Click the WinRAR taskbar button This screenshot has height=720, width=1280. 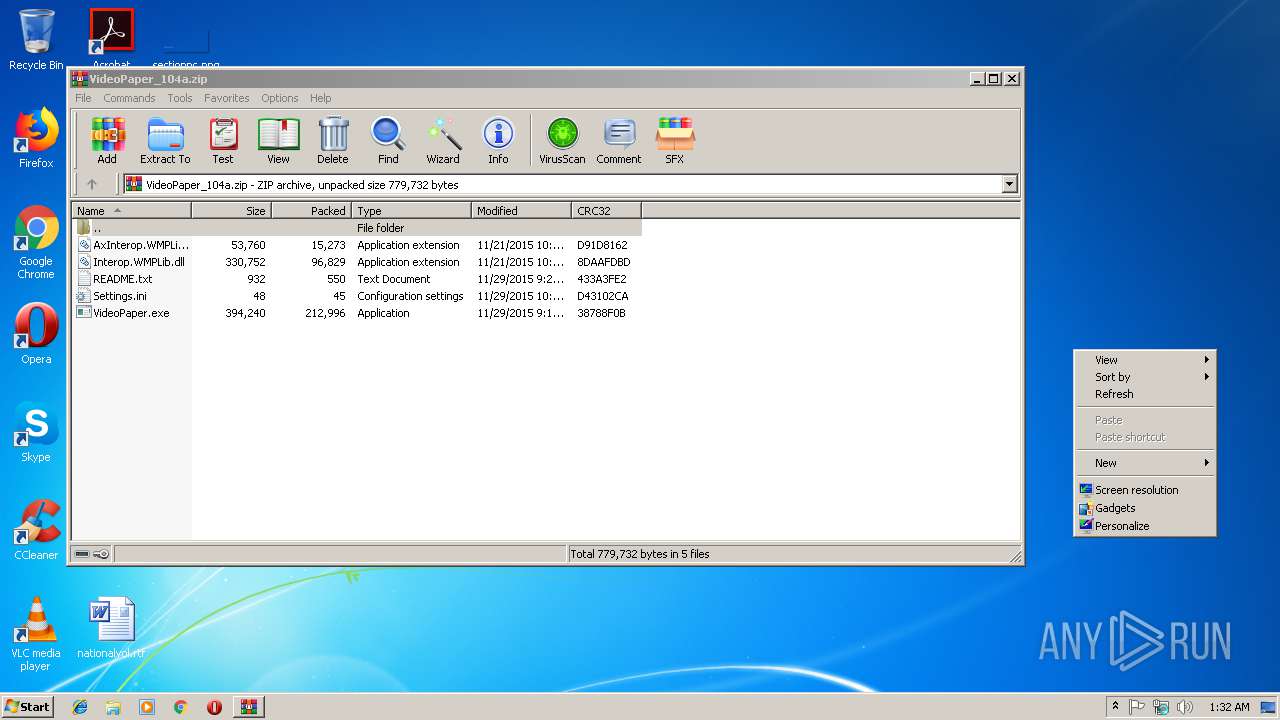[248, 707]
